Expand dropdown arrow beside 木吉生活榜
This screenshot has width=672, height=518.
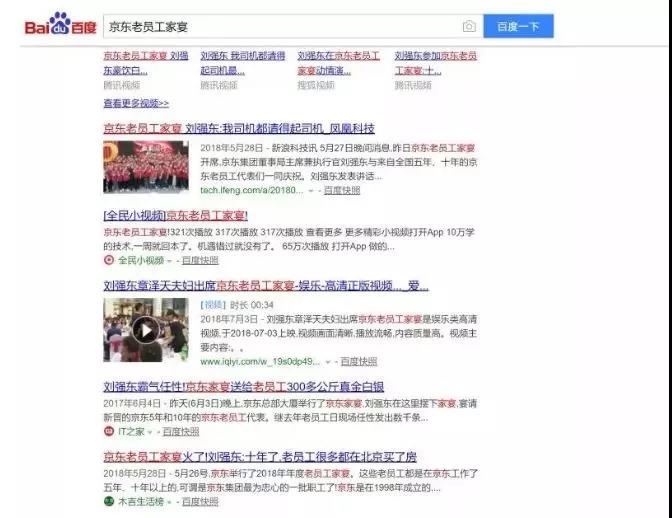(170, 502)
